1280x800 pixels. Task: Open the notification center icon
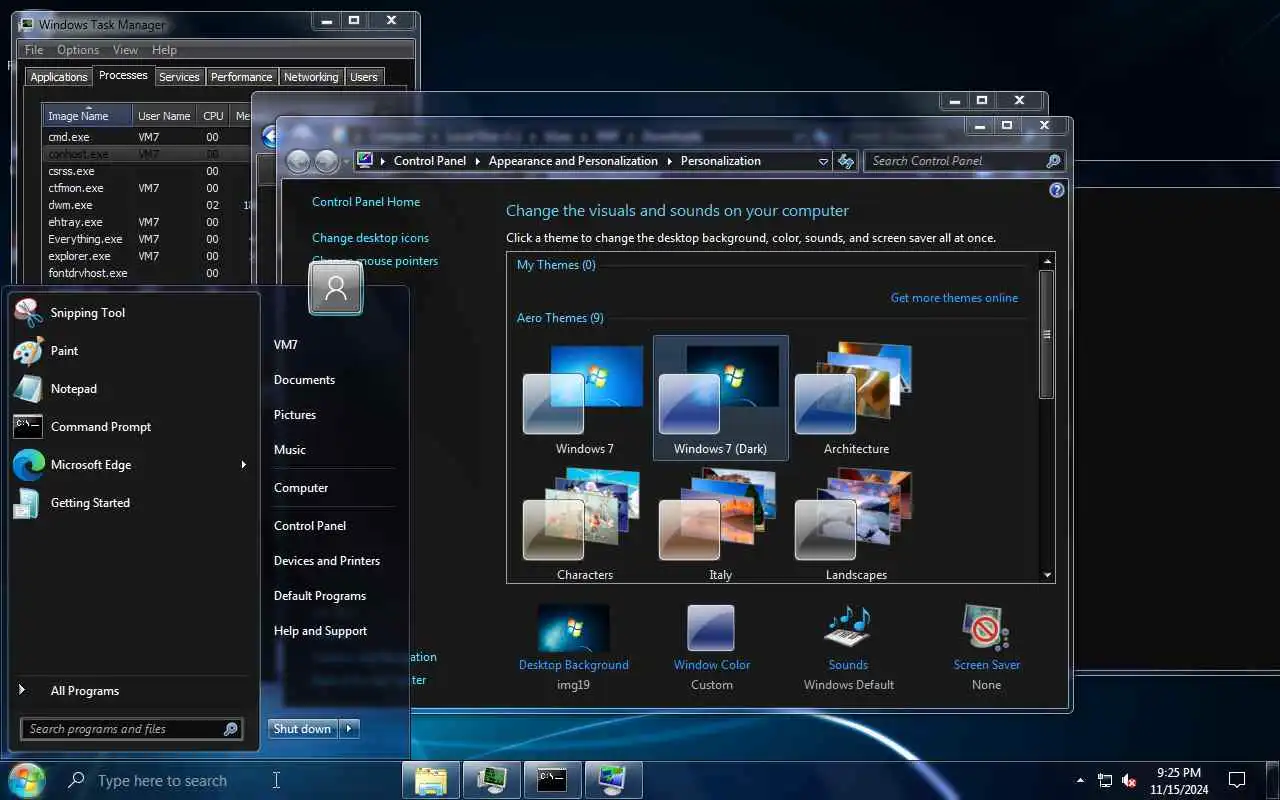1237,780
